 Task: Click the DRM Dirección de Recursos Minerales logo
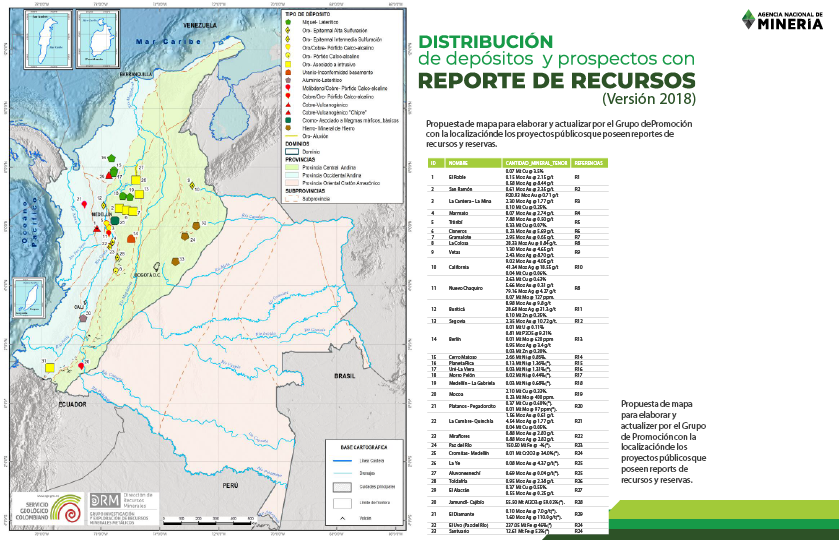point(124,507)
